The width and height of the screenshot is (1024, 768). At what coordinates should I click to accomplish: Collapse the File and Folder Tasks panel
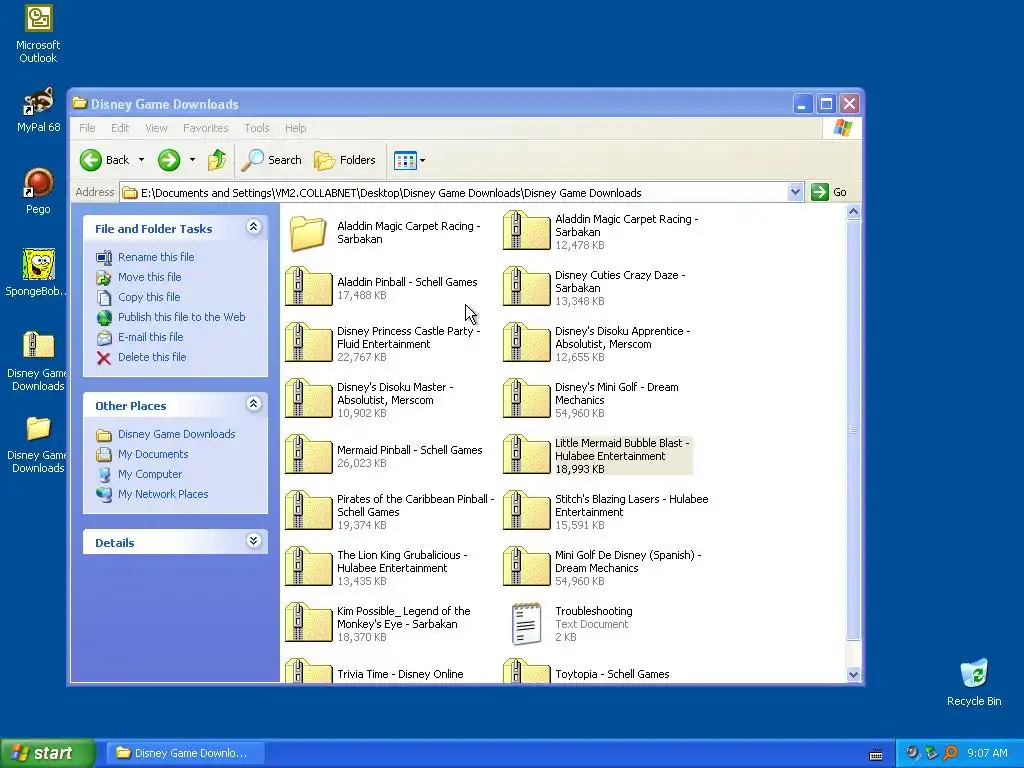point(253,227)
